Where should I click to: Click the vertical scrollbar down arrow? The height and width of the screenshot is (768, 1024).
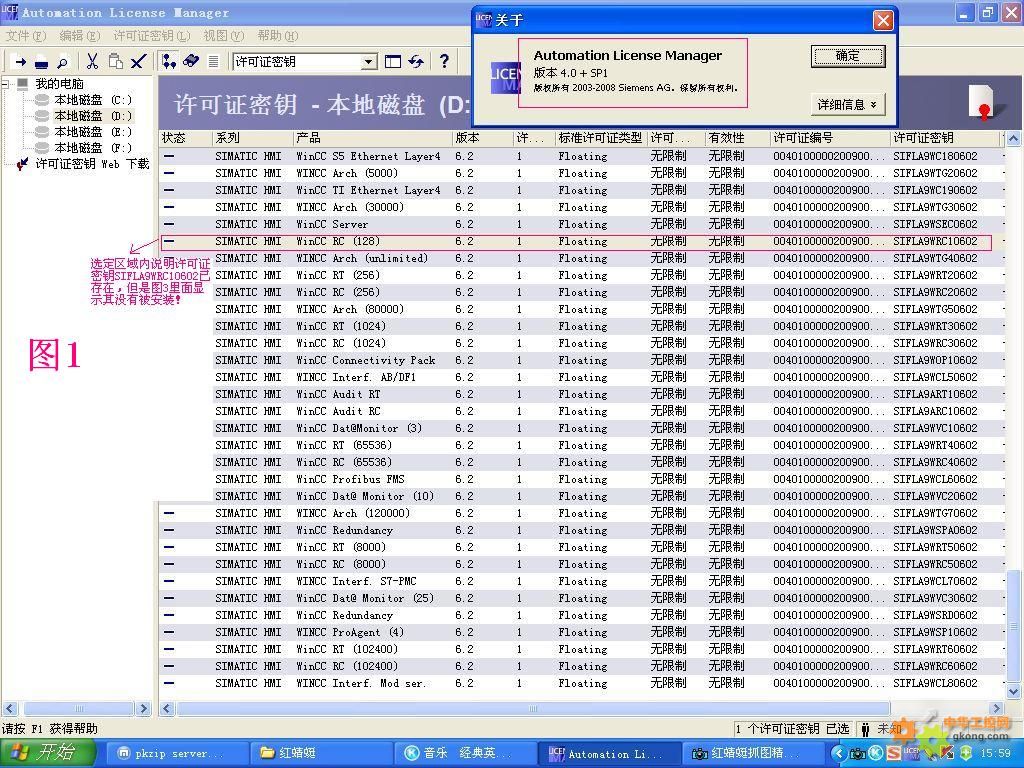[1013, 691]
